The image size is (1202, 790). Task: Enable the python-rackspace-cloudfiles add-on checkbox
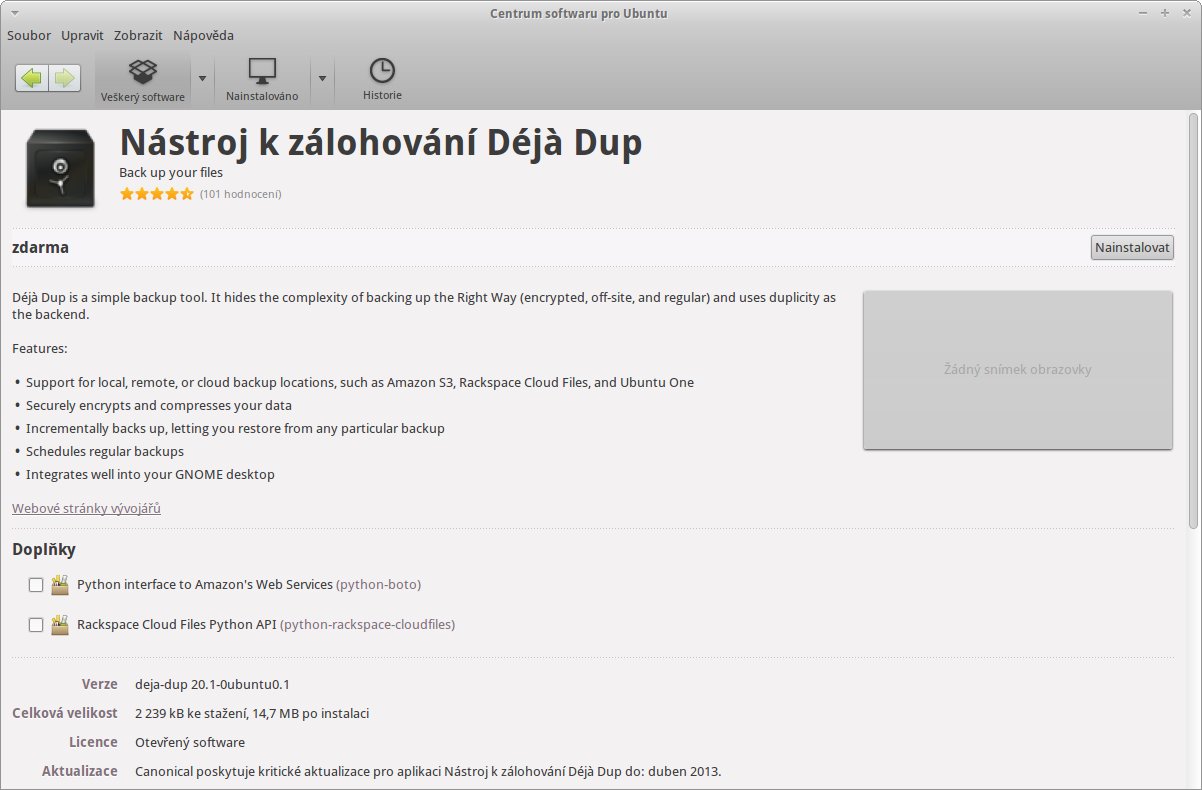pos(36,625)
